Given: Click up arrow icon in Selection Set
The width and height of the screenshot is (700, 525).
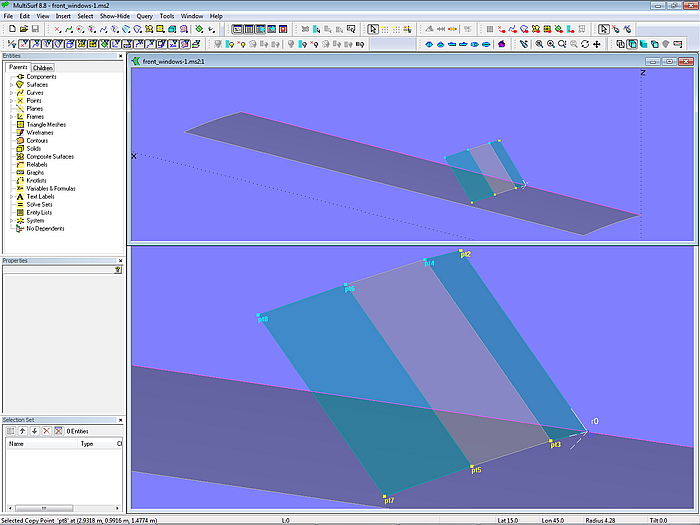Looking at the screenshot, I should [22, 430].
